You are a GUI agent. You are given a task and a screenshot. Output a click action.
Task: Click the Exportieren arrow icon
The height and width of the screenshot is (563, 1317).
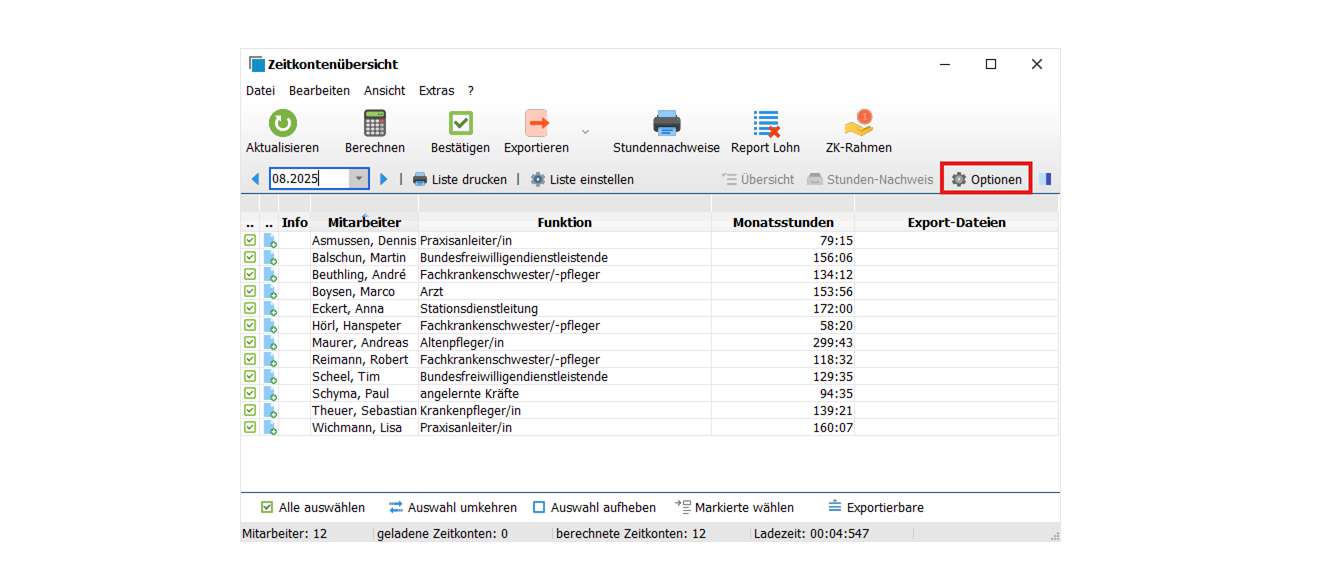coord(537,124)
